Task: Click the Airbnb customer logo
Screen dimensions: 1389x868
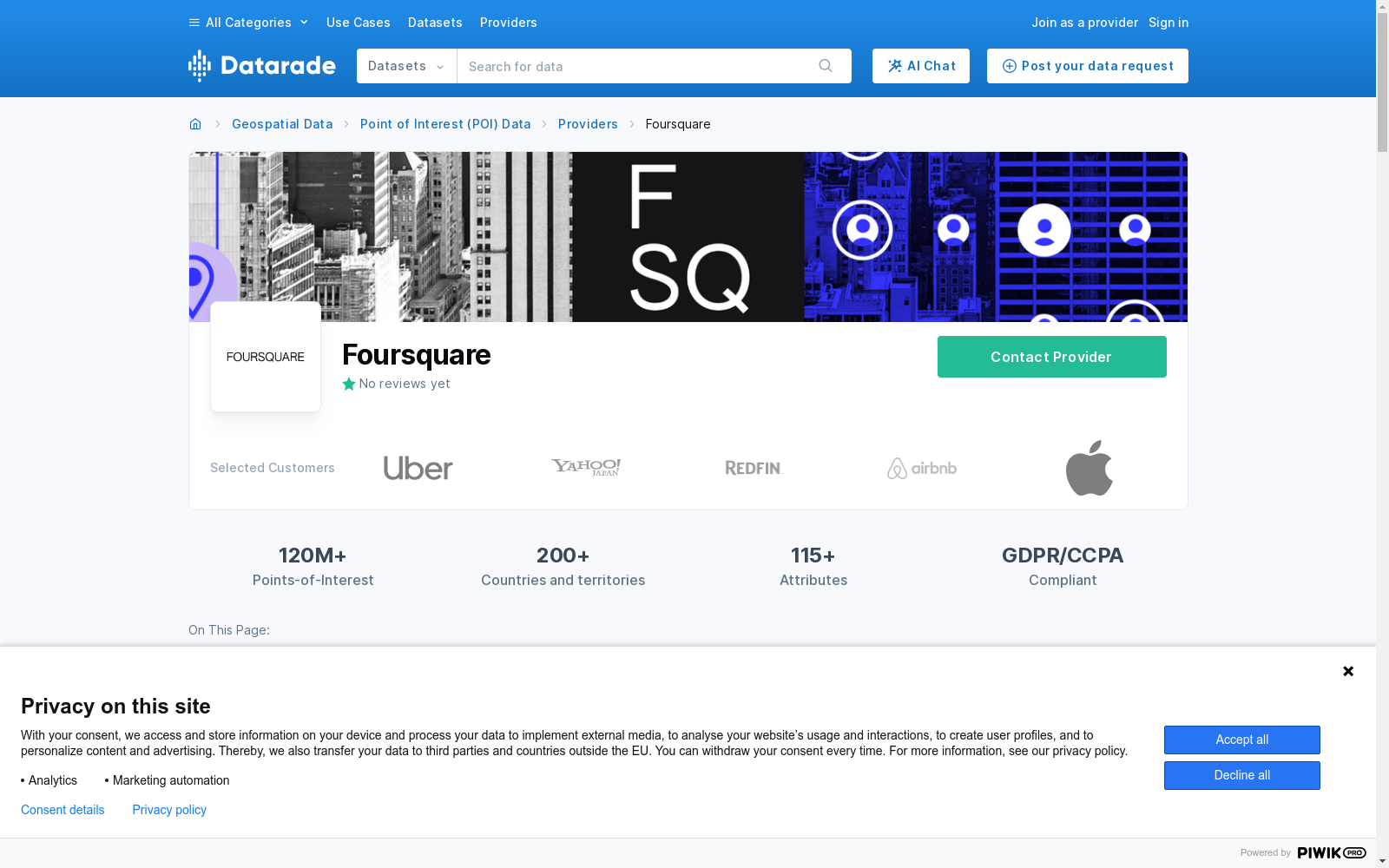Action: 922,468
